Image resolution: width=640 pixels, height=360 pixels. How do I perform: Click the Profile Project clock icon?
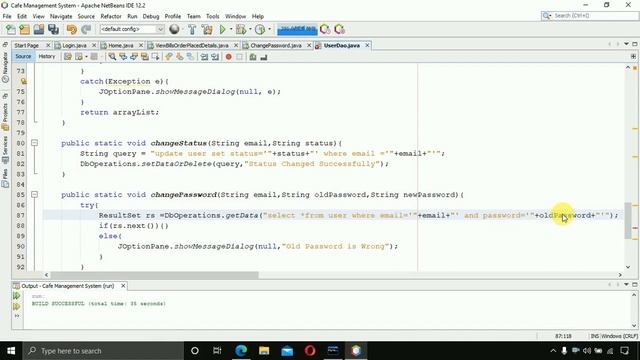pyautogui.click(x=260, y=29)
